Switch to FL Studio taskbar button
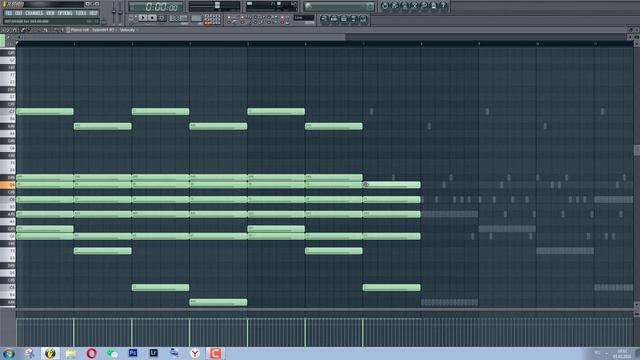The height and width of the screenshot is (360, 640). pos(50,353)
